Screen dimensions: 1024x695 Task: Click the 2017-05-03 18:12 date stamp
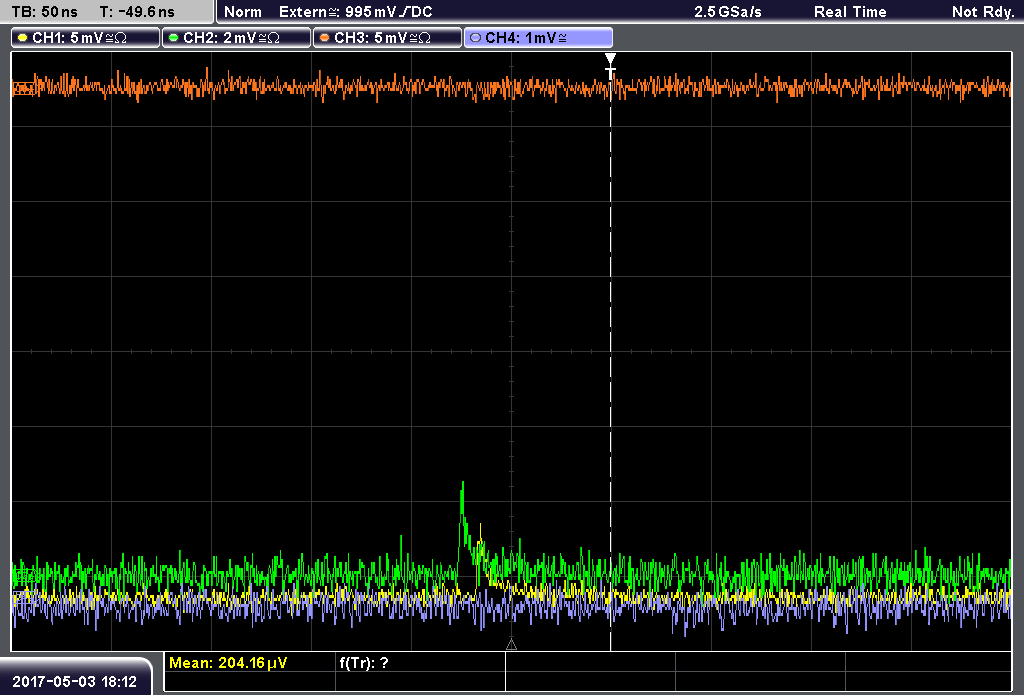tap(74, 682)
